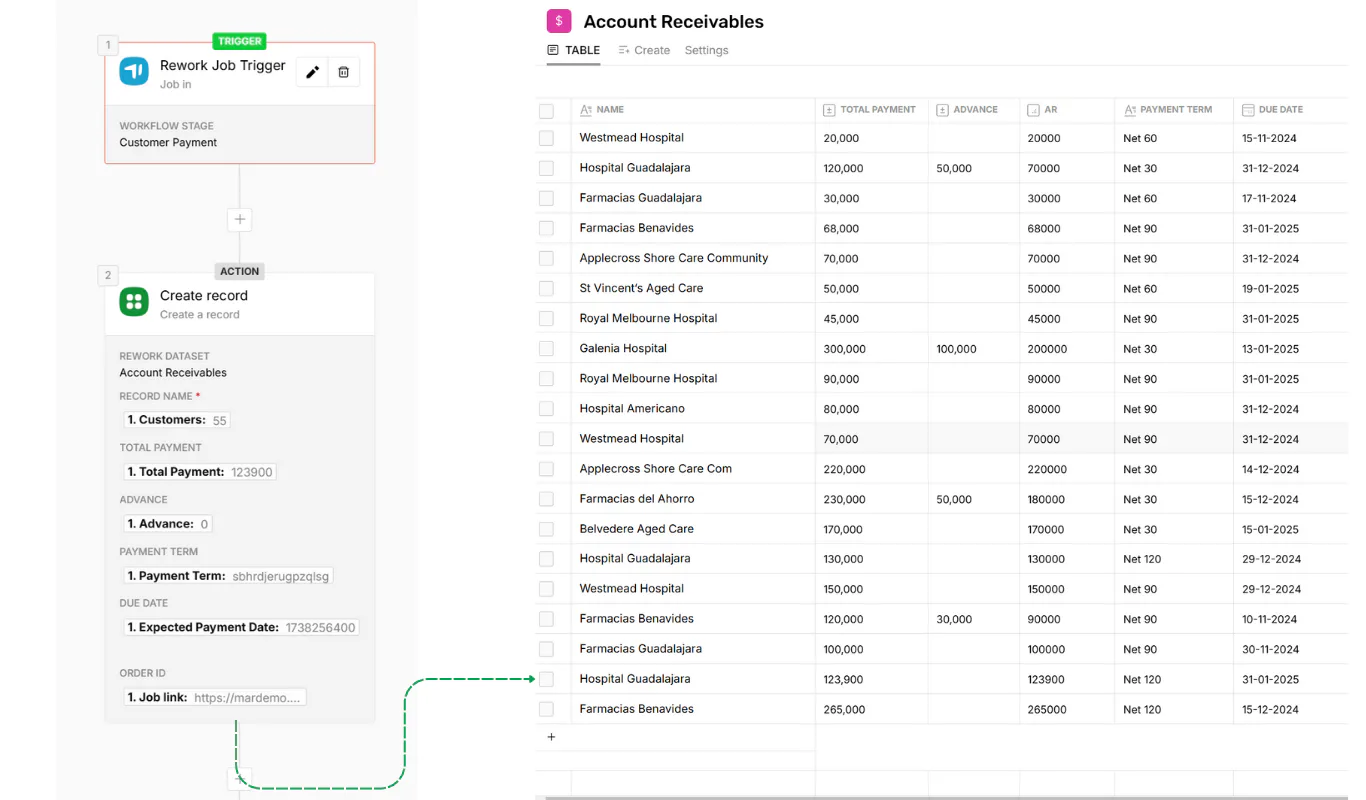Image resolution: width=1366 pixels, height=800 pixels.
Task: Click the Expected Payment Date mapped field
Action: [x=240, y=628]
